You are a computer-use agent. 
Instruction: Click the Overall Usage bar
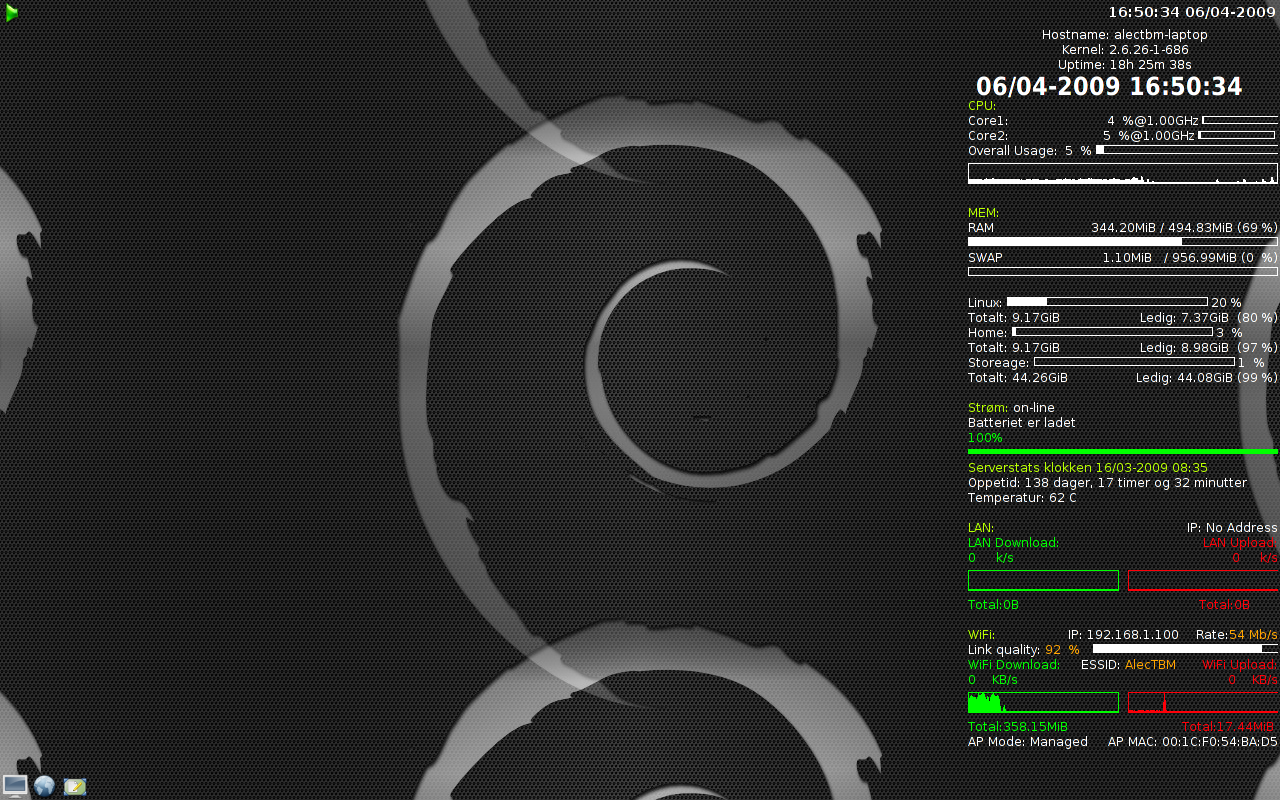click(x=1187, y=150)
